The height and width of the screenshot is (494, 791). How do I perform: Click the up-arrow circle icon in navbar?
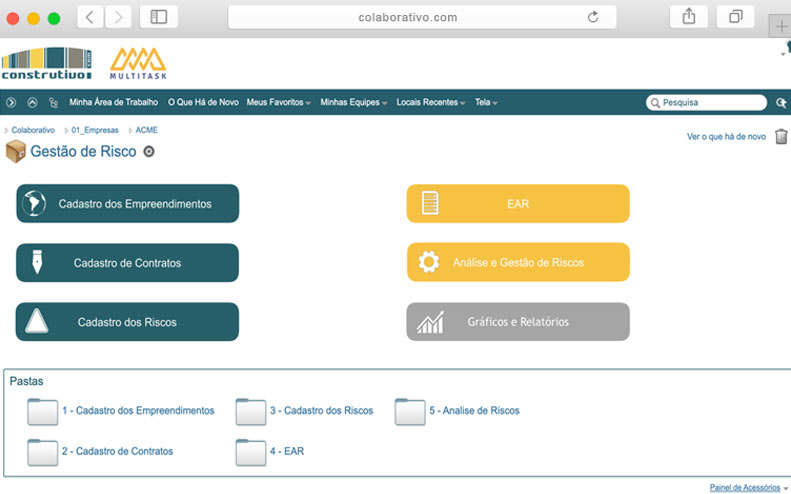point(32,102)
